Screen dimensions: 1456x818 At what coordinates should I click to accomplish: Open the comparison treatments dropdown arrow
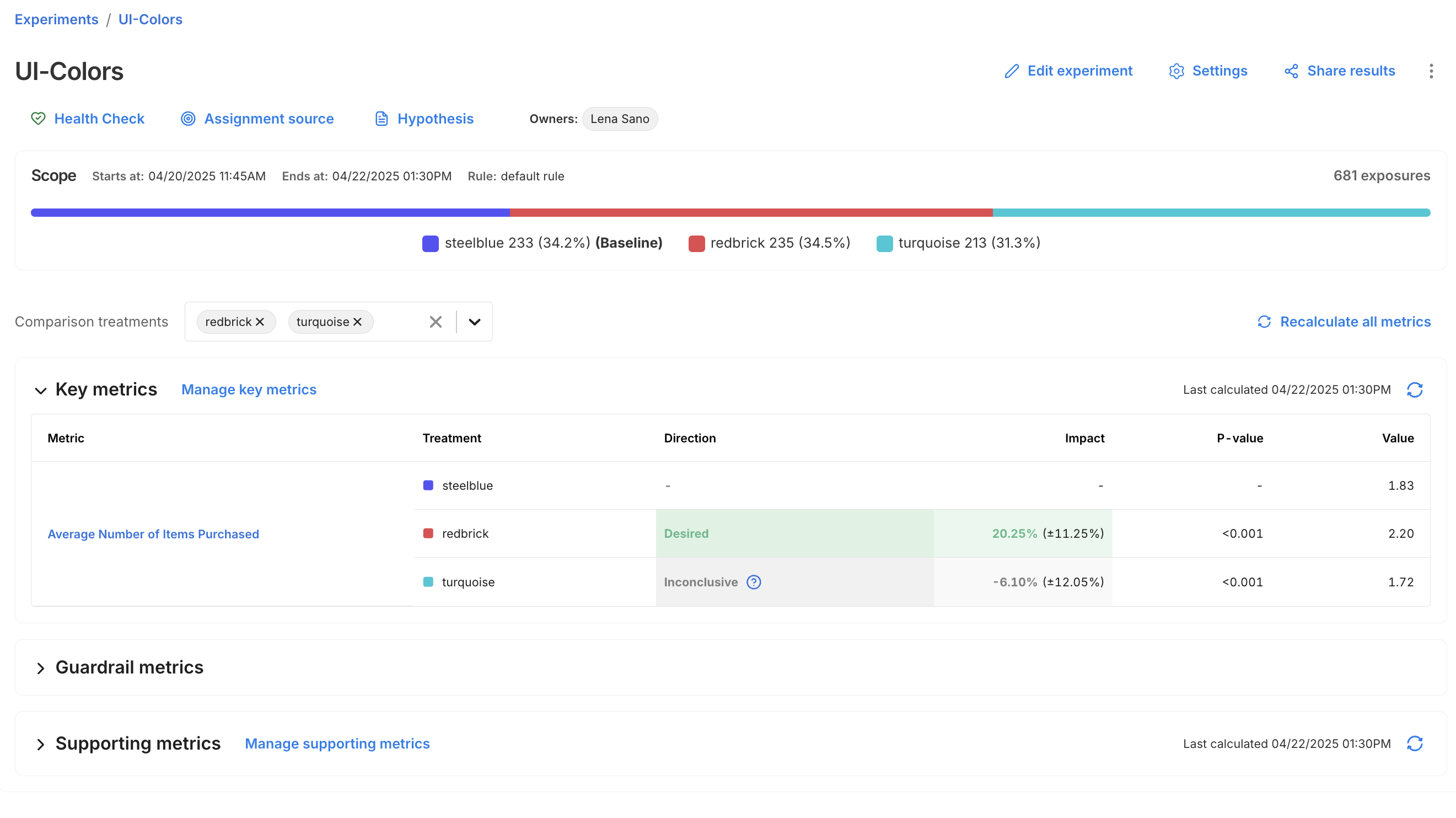(474, 322)
